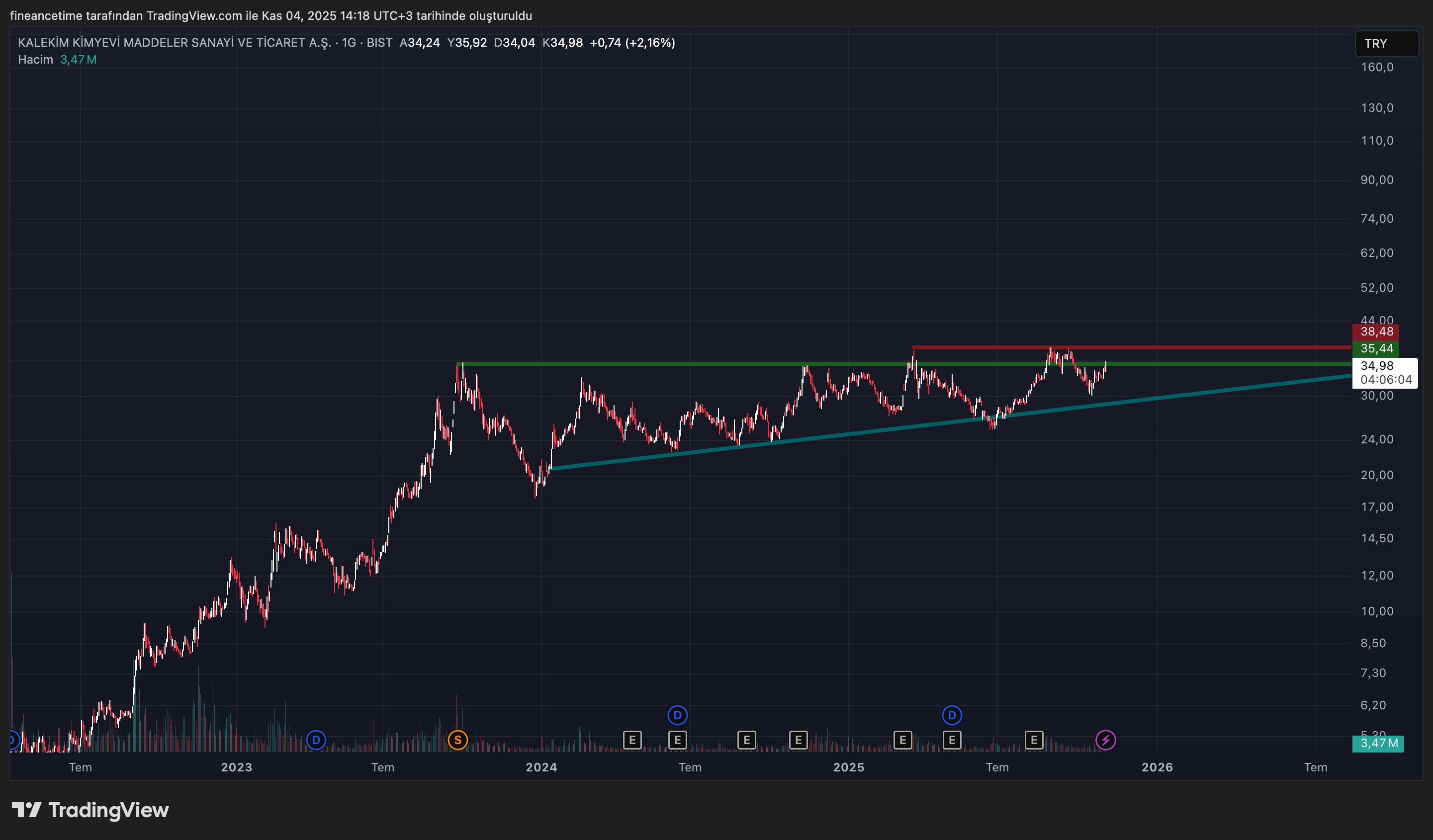Click the dividend D marker above mid-2024 earnings

point(677,715)
